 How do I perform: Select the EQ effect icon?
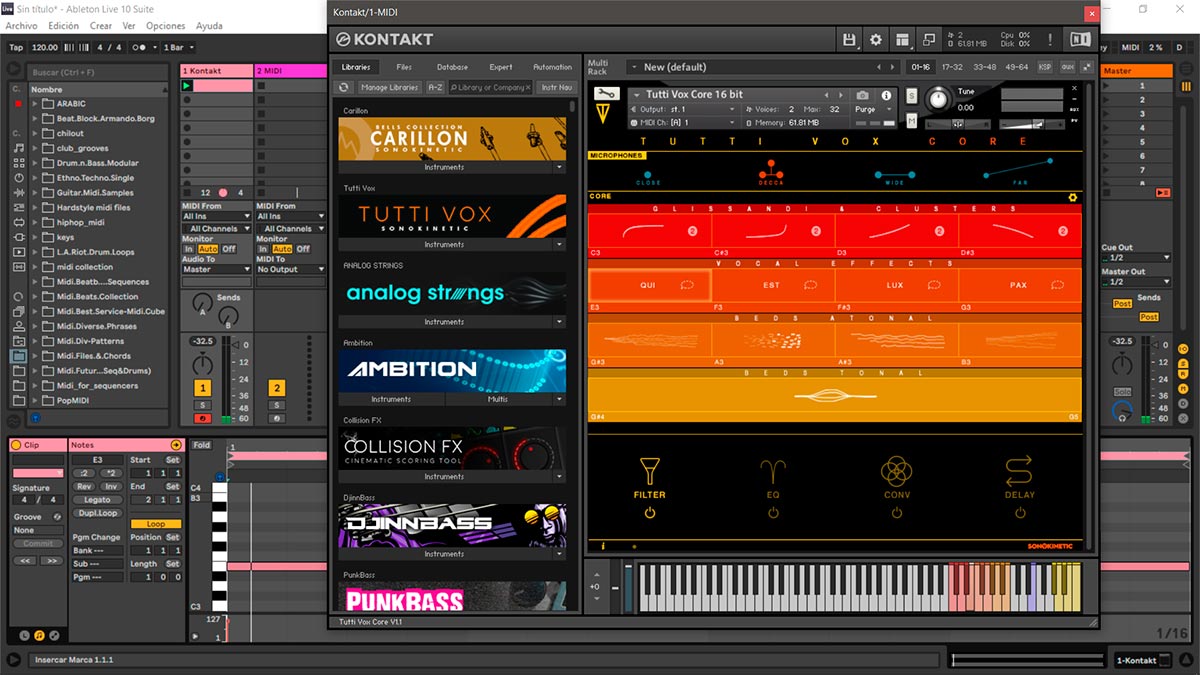coord(773,471)
